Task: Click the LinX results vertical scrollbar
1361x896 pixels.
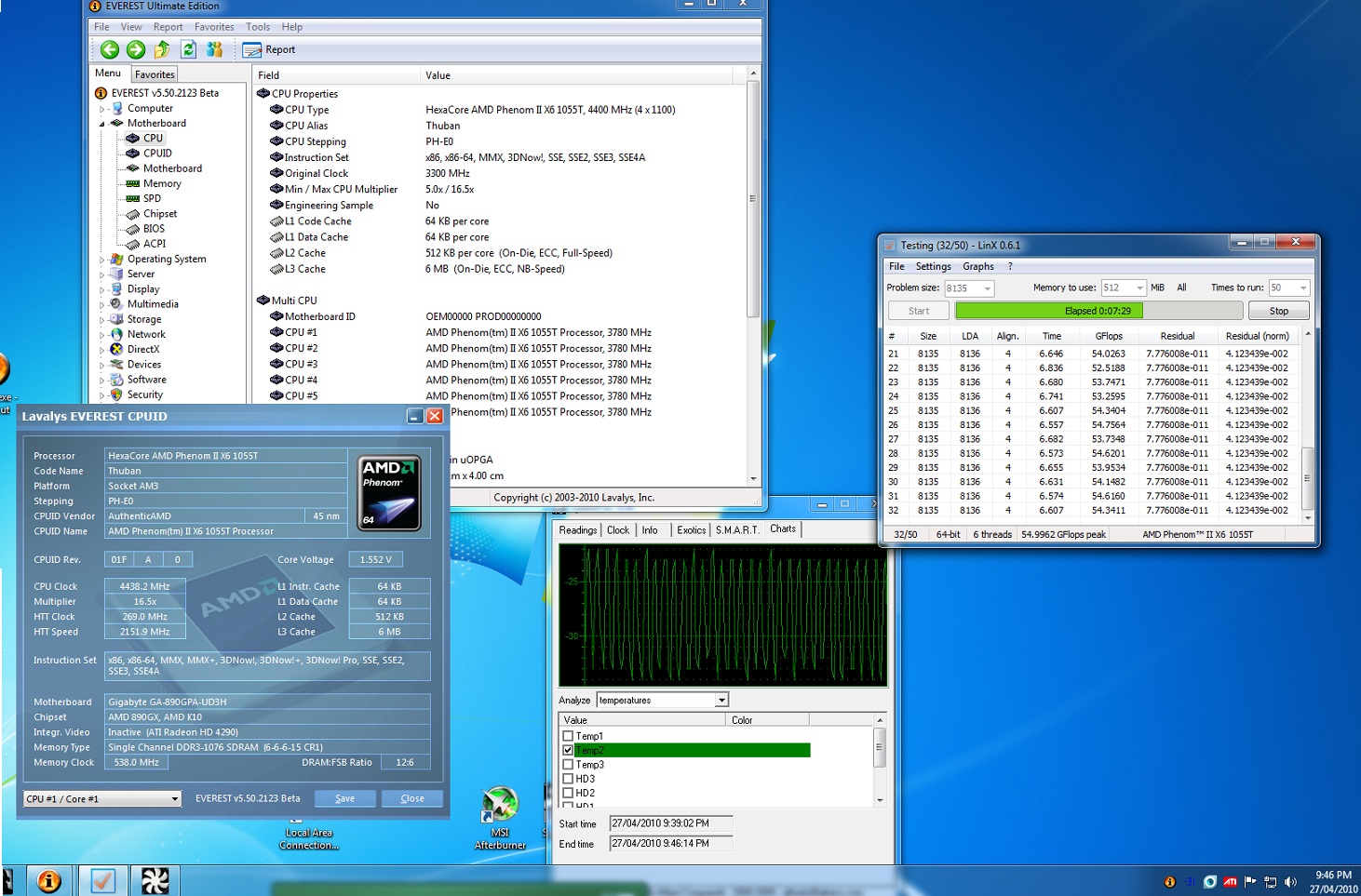Action: point(1307,424)
